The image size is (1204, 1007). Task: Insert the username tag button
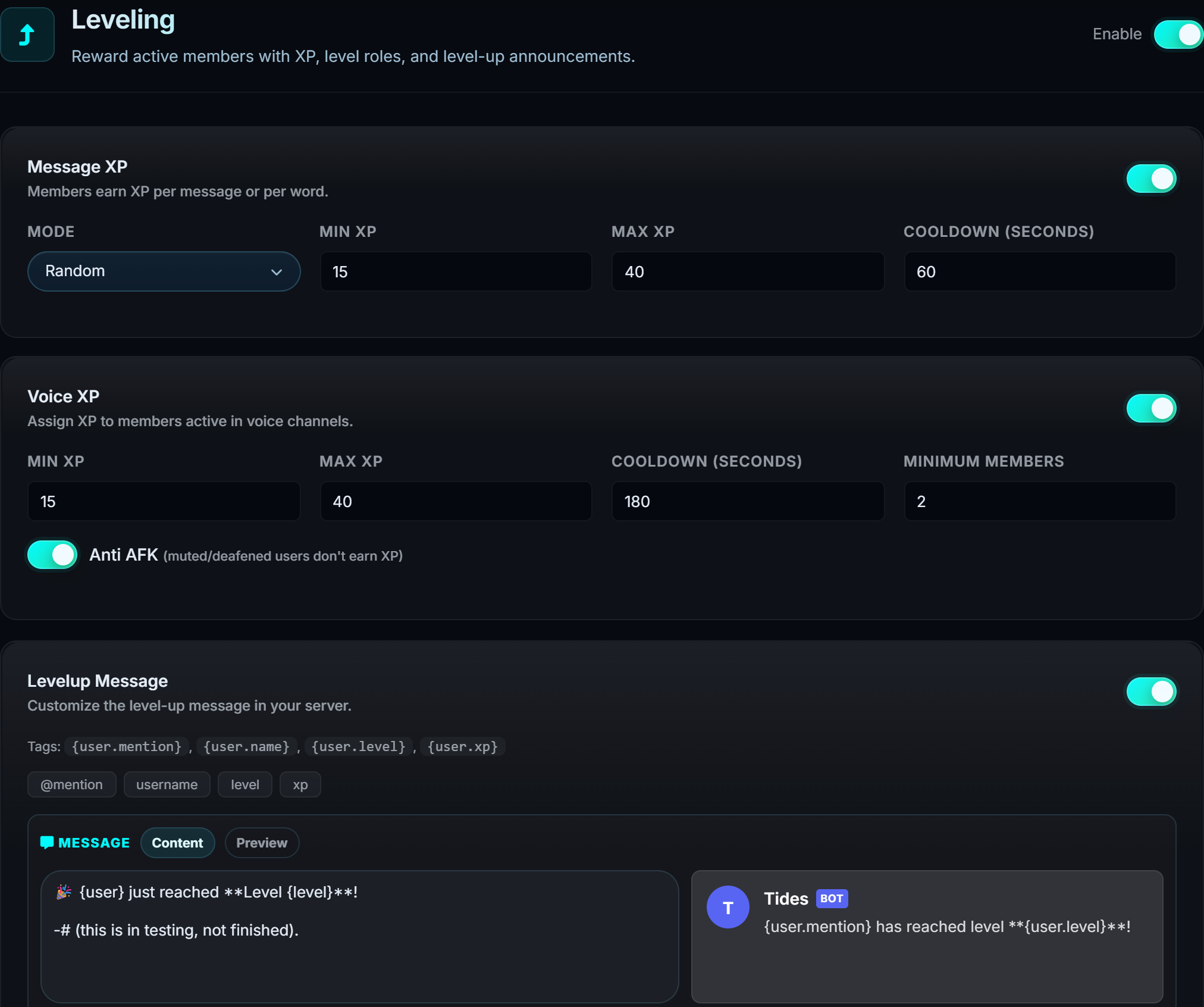tap(167, 784)
